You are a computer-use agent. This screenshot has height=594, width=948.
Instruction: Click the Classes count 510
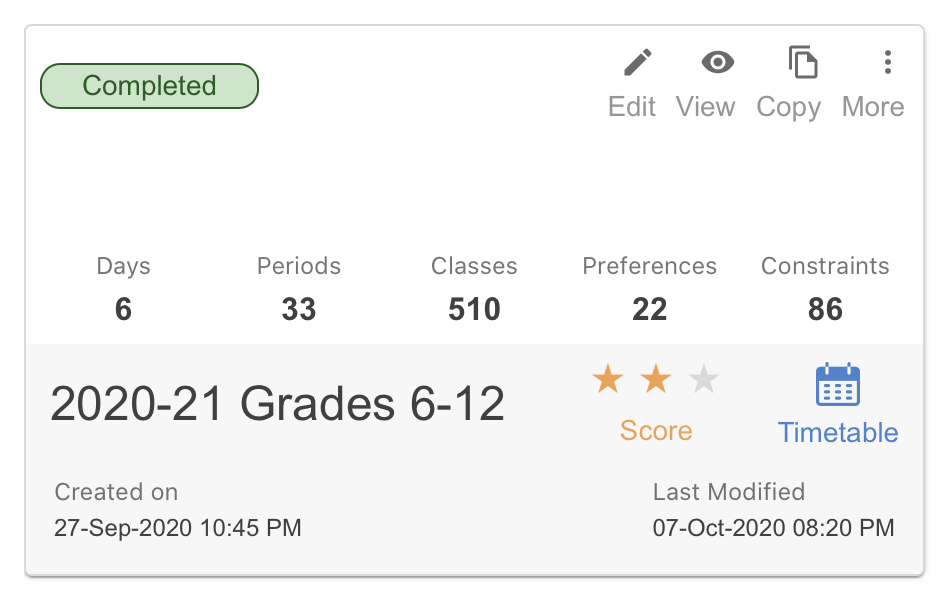click(x=474, y=309)
